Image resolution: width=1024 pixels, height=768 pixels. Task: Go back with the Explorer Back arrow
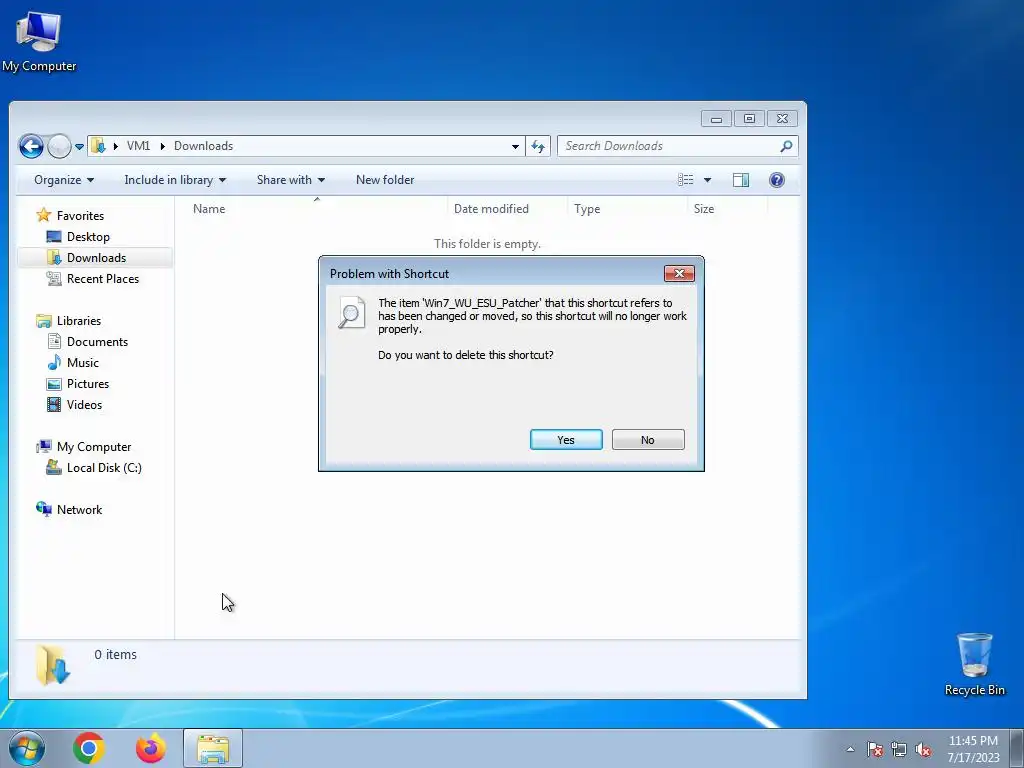click(x=31, y=146)
